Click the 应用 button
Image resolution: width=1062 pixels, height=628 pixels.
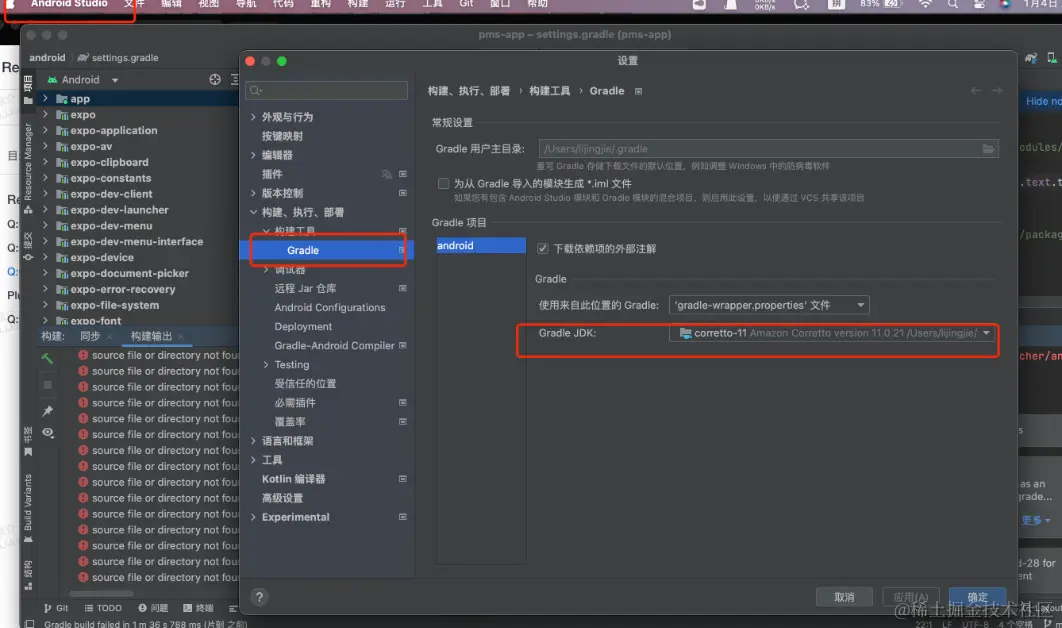coord(911,597)
